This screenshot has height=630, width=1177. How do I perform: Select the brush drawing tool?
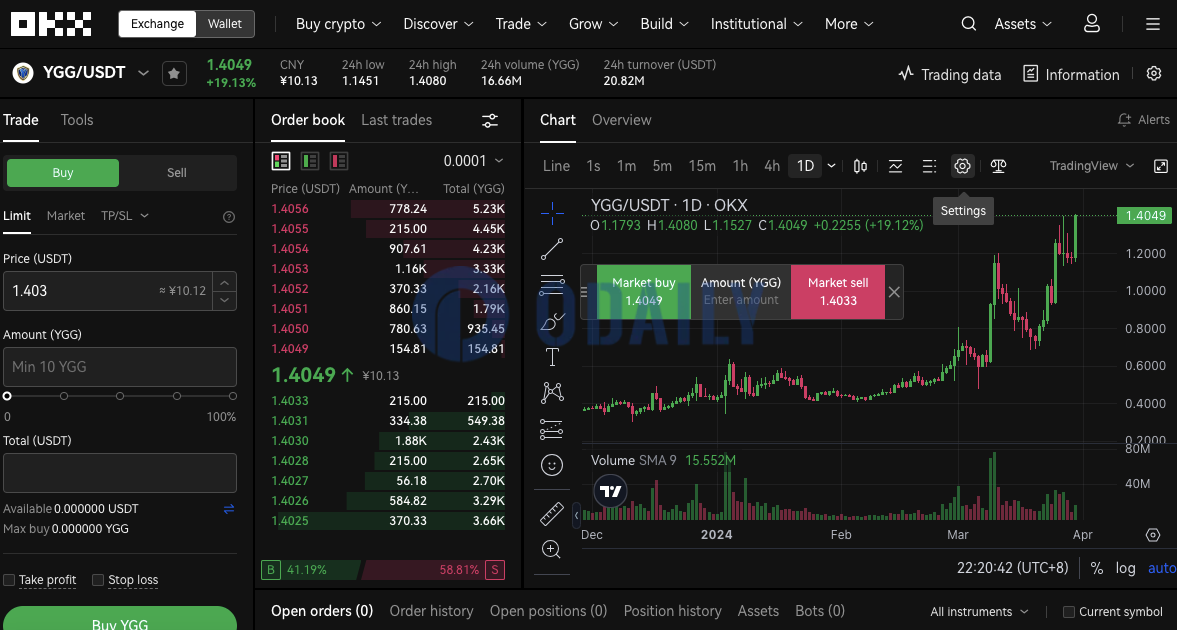click(x=552, y=321)
